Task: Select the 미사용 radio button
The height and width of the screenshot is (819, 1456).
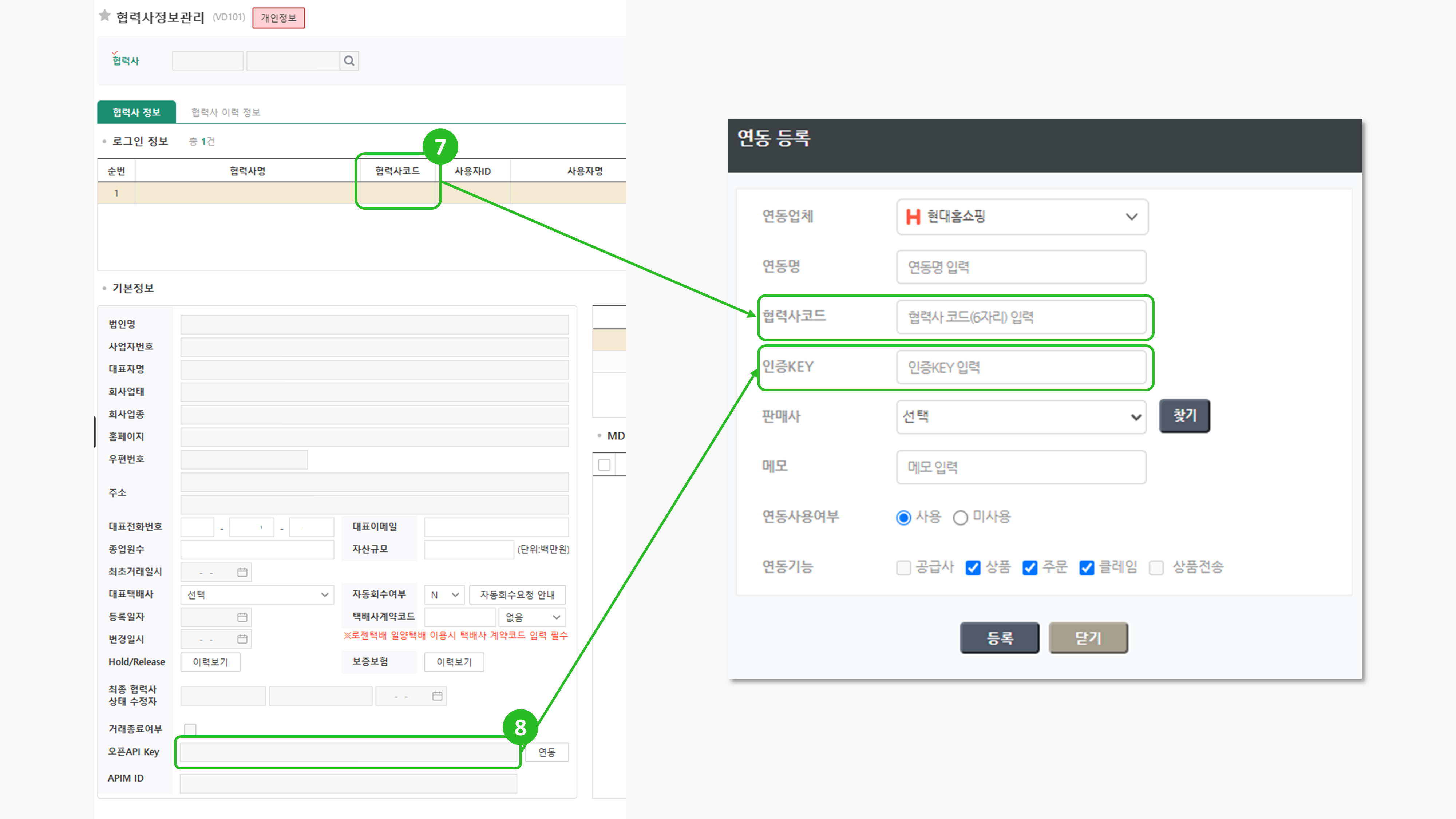Action: pyautogui.click(x=960, y=517)
